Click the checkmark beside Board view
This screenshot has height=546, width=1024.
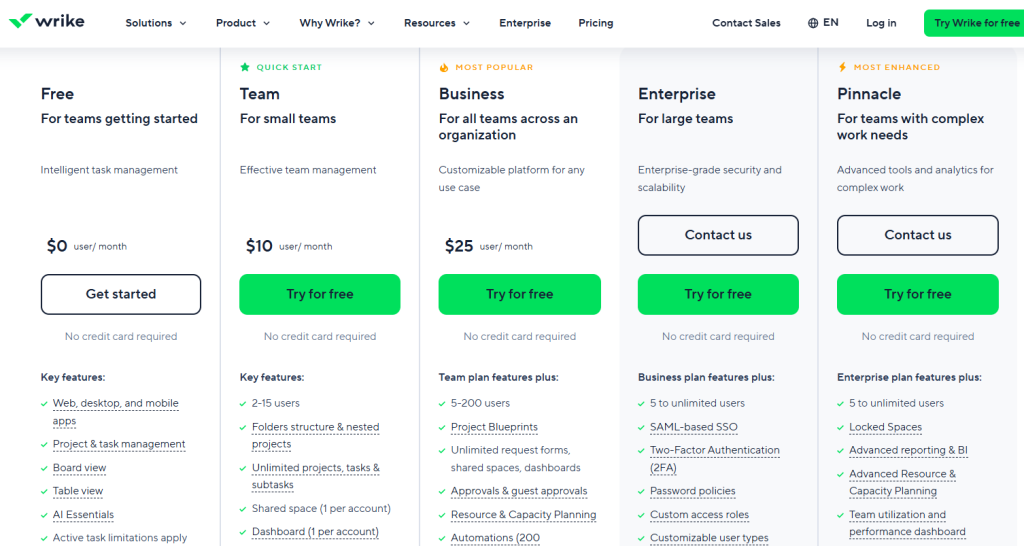click(44, 468)
